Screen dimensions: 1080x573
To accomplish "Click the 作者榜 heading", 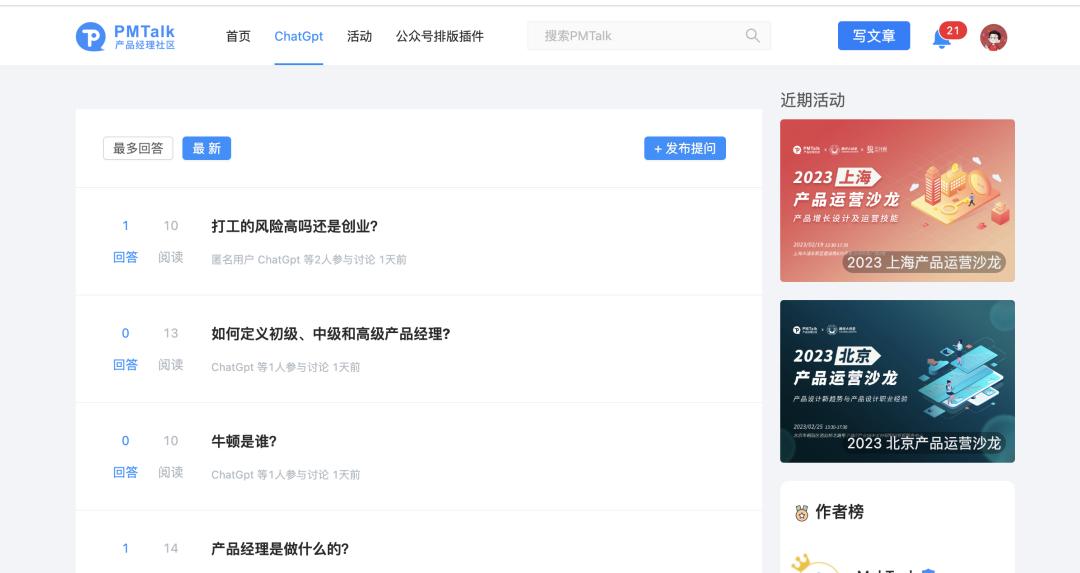I will click(x=840, y=512).
